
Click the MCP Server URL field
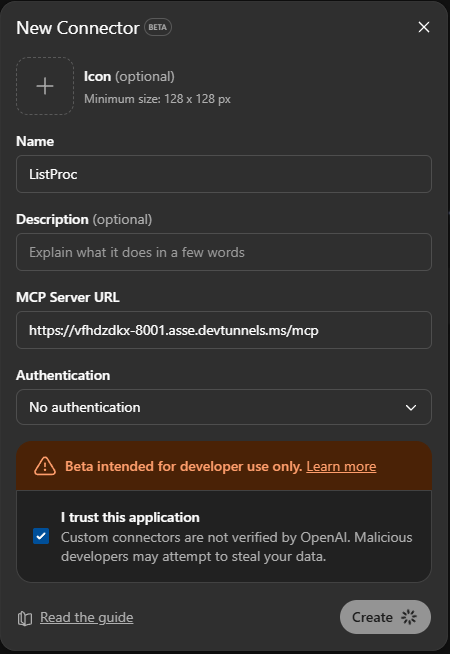(x=224, y=330)
